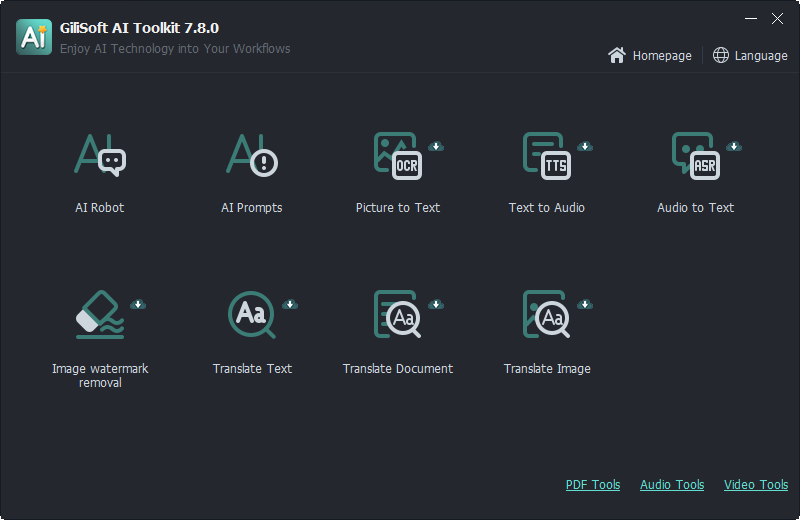Open the AI Robot tool icon
The height and width of the screenshot is (520, 800).
pyautogui.click(x=100, y=156)
